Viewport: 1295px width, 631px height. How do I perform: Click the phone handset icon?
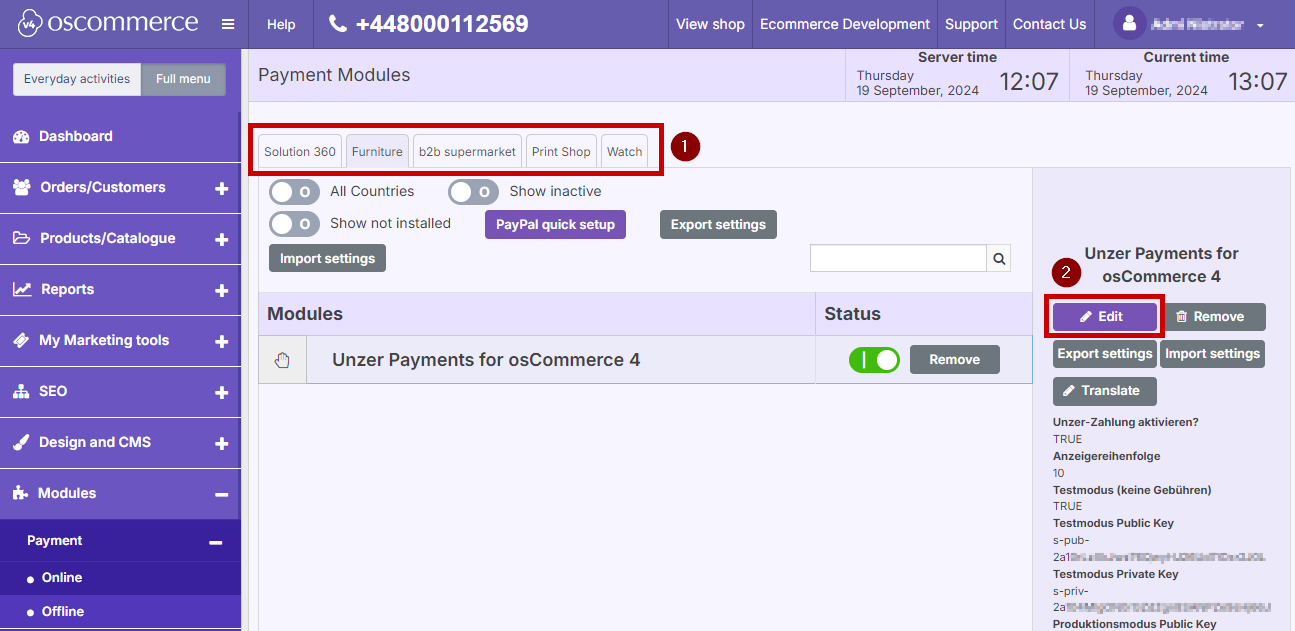click(338, 24)
